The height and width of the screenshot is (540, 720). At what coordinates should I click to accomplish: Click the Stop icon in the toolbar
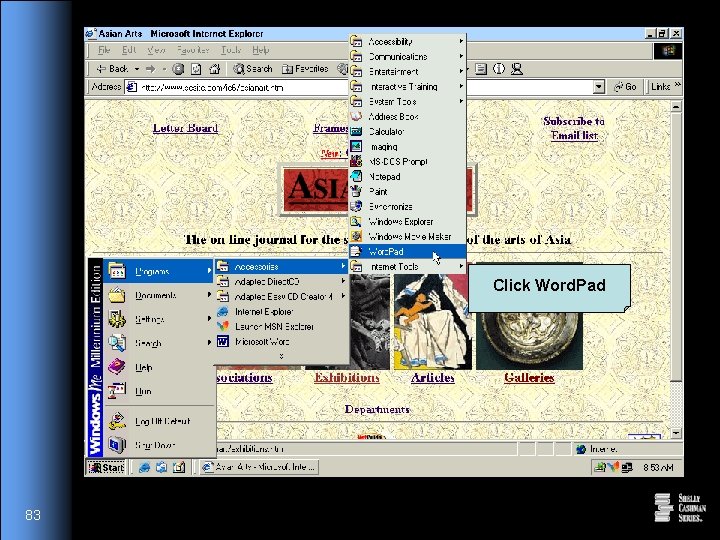coord(178,69)
